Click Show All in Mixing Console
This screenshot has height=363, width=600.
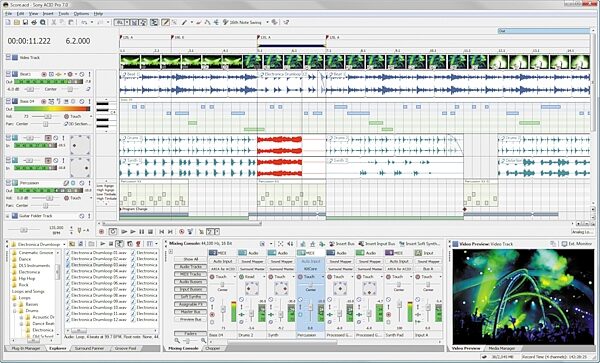coord(191,259)
